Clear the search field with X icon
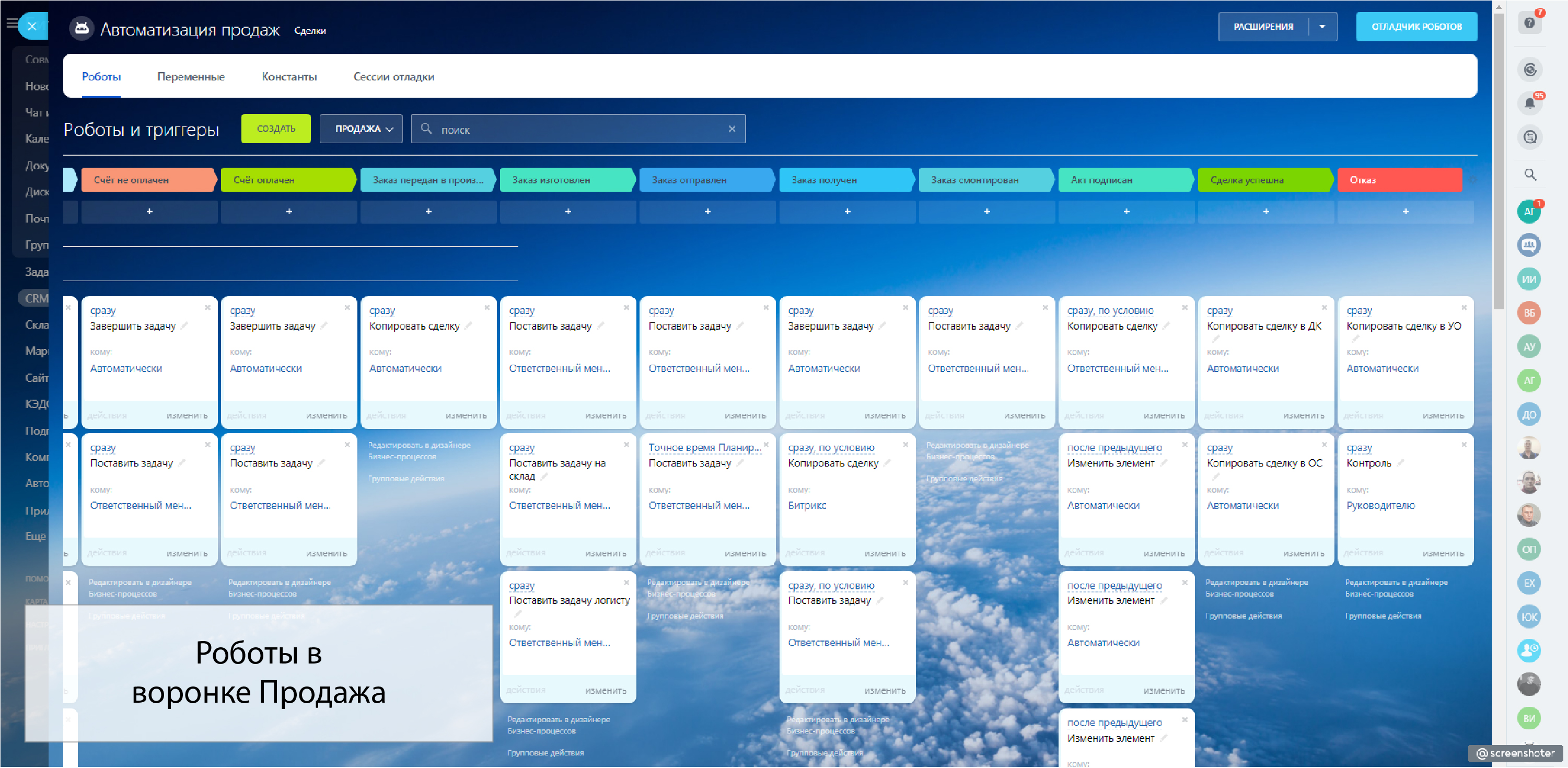 point(731,129)
